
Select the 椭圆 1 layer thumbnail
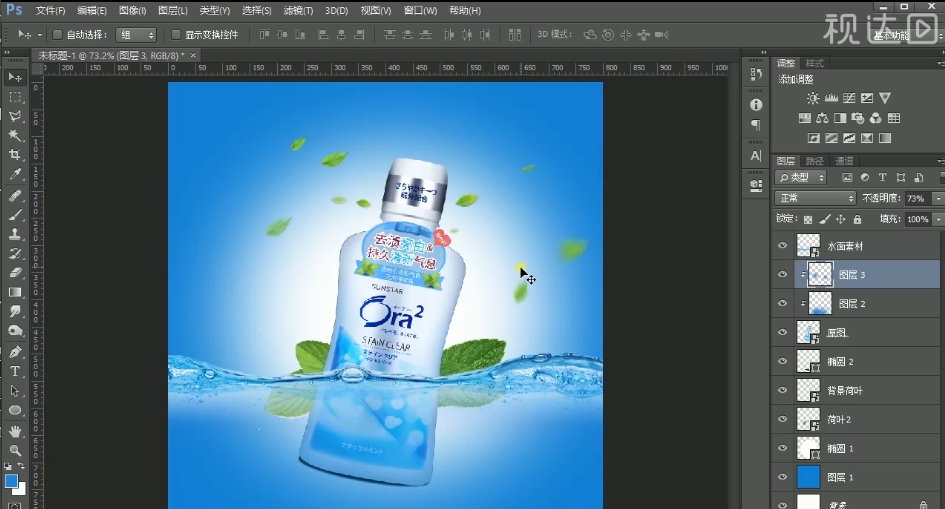click(x=808, y=448)
